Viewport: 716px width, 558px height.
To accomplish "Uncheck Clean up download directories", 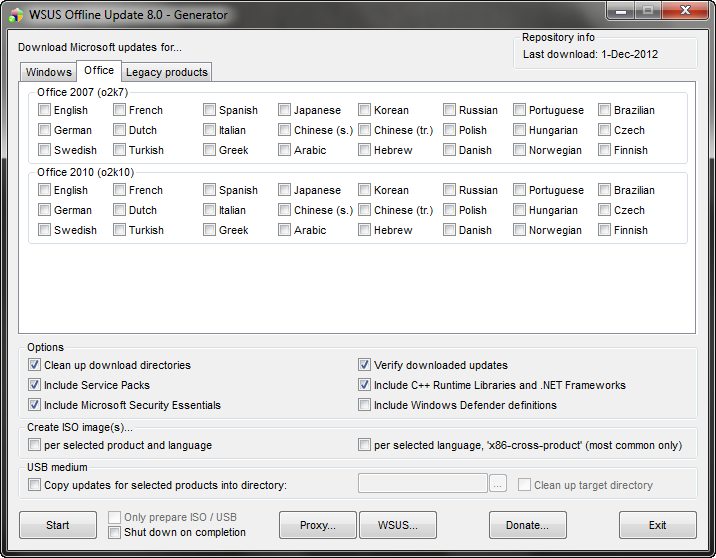I will [34, 364].
